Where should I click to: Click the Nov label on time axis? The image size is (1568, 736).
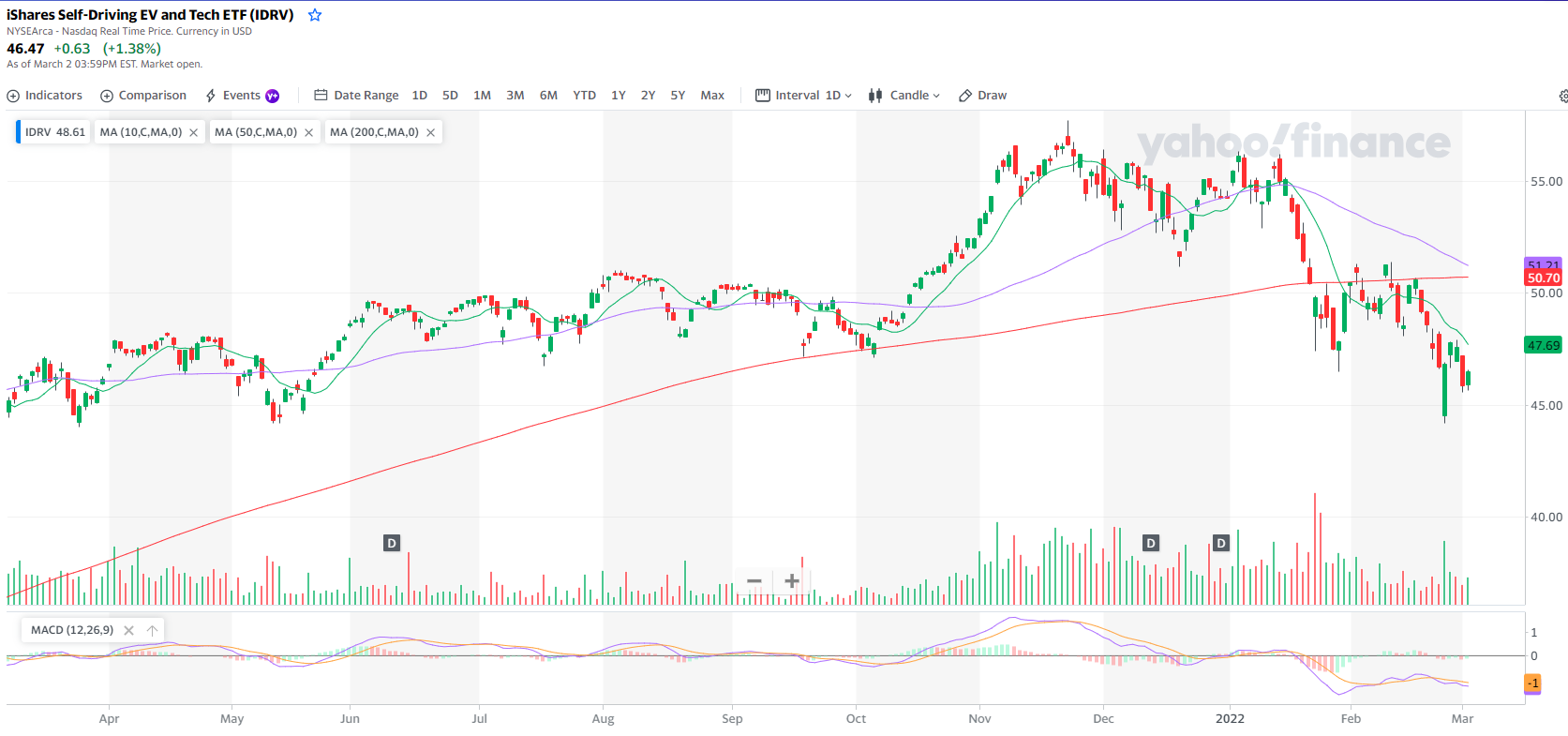point(979,719)
